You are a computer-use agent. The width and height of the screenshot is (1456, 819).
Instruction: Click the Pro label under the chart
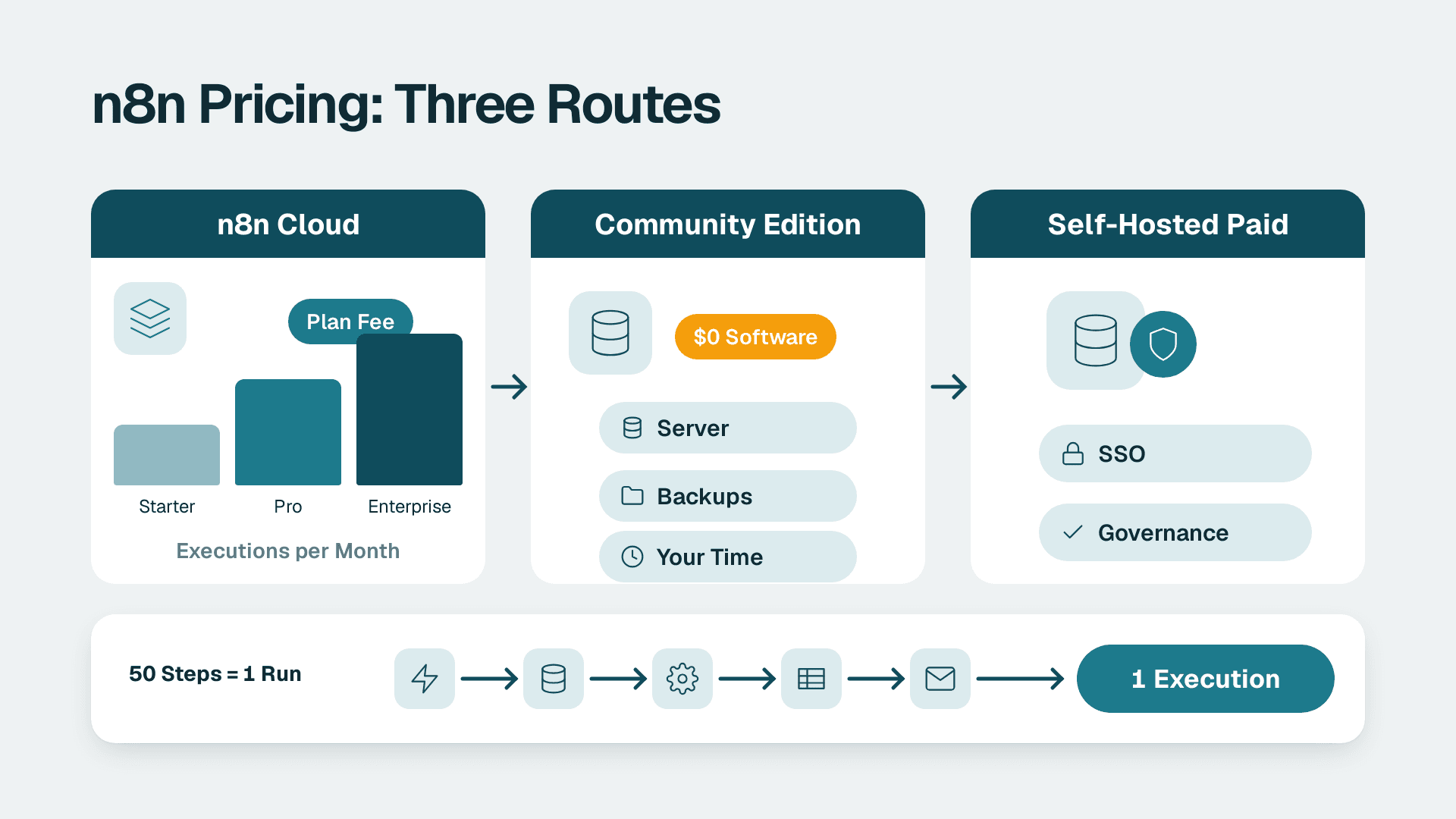(x=288, y=507)
